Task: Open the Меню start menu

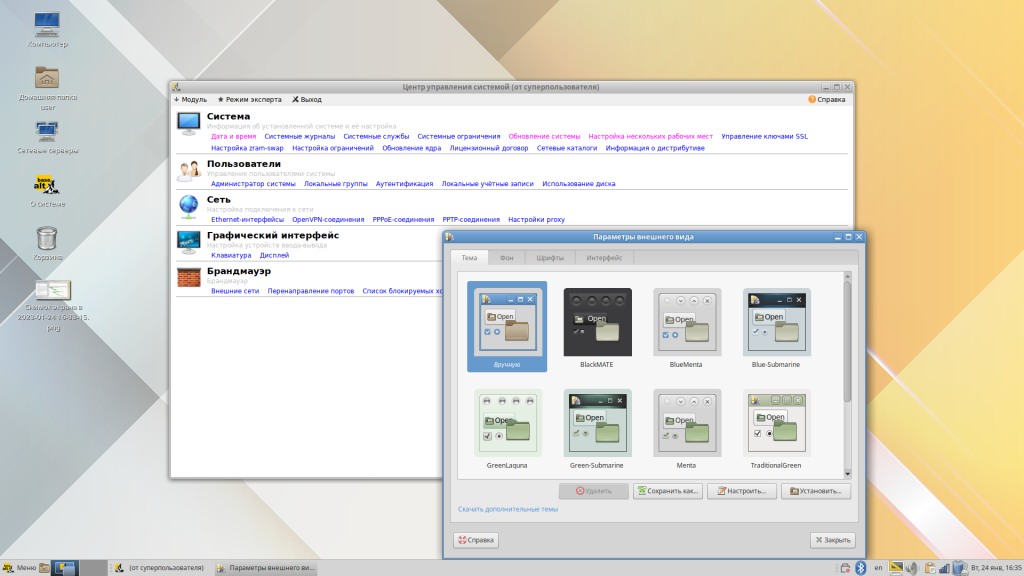Action: (x=20, y=568)
